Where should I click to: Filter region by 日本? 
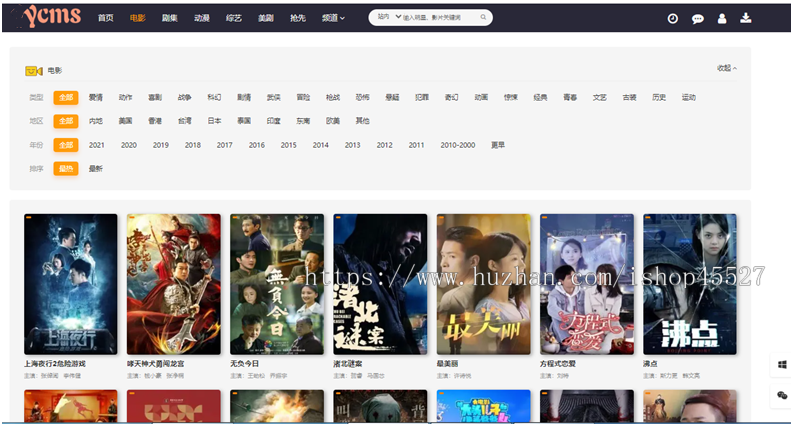(x=214, y=121)
